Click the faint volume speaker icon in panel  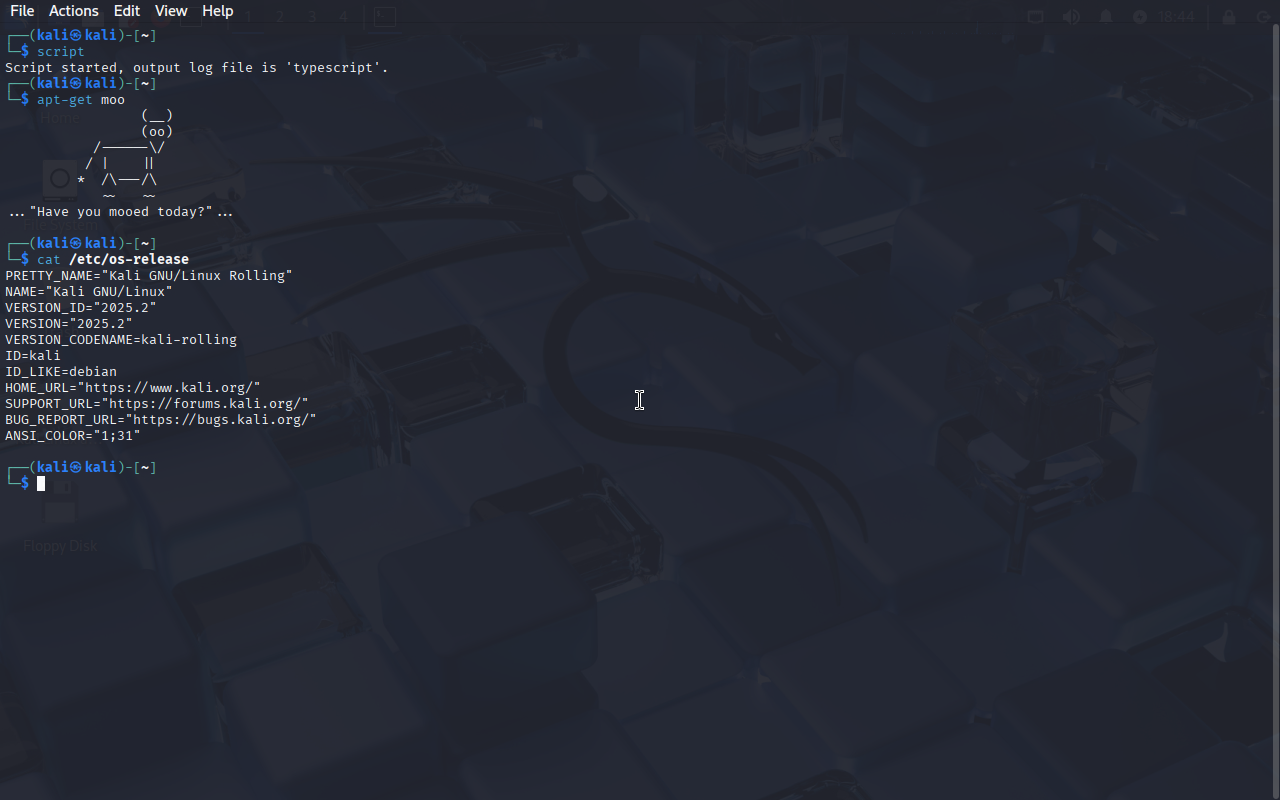[x=1071, y=17]
